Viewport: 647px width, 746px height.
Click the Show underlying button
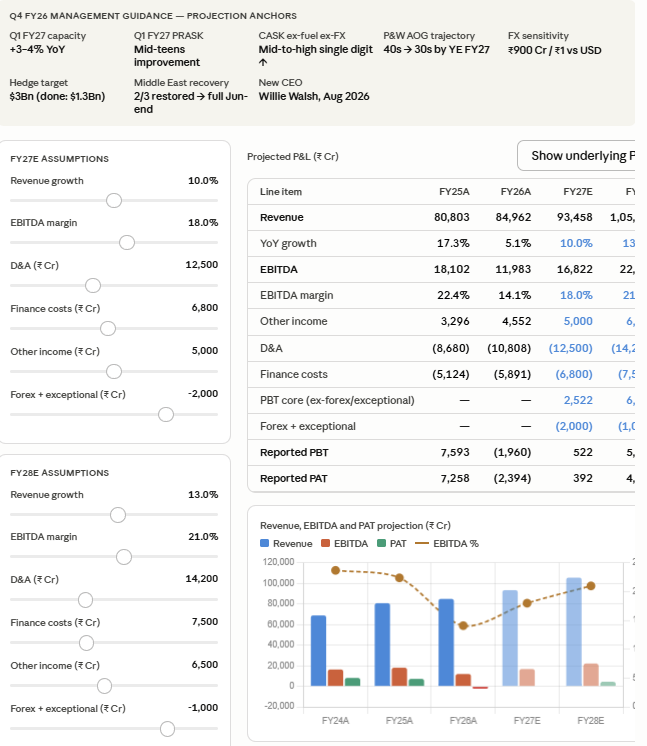(576, 156)
